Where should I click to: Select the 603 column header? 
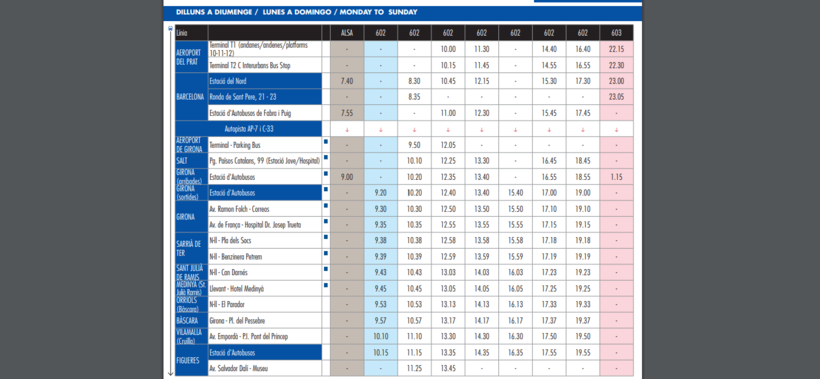[617, 33]
